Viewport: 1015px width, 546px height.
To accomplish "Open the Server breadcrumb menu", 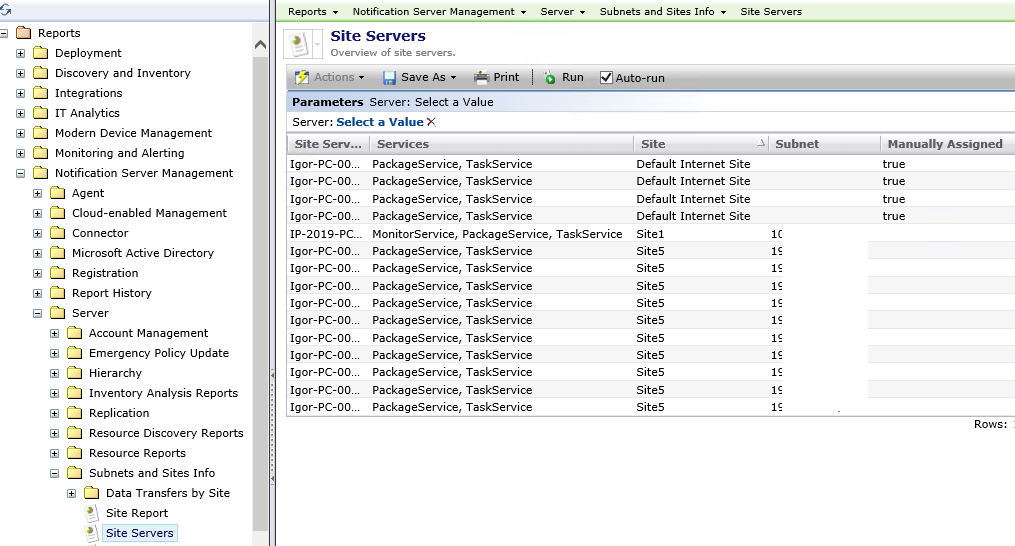I will coord(563,12).
